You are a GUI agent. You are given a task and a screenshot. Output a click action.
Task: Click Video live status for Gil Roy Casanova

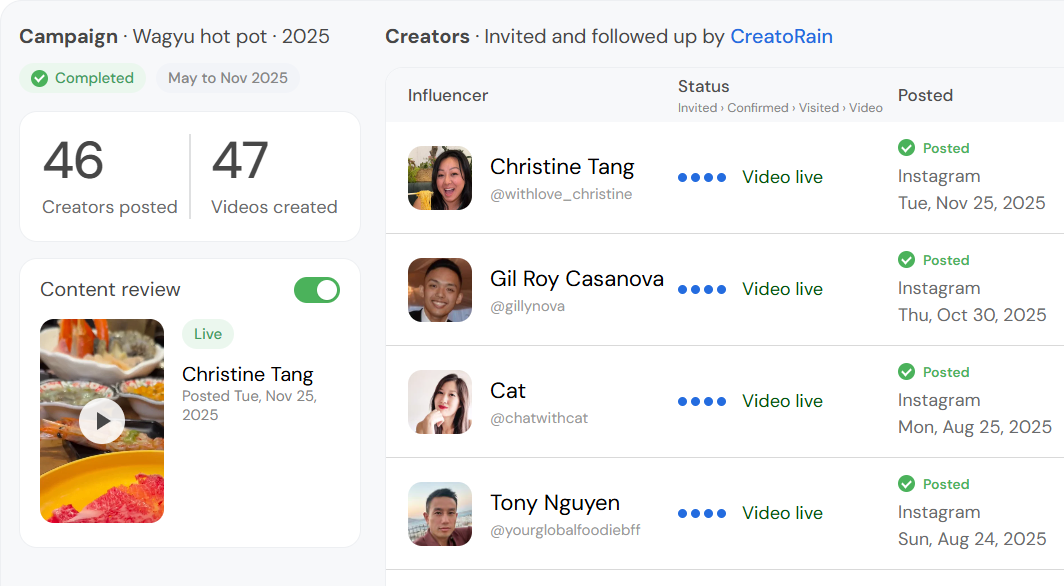782,289
